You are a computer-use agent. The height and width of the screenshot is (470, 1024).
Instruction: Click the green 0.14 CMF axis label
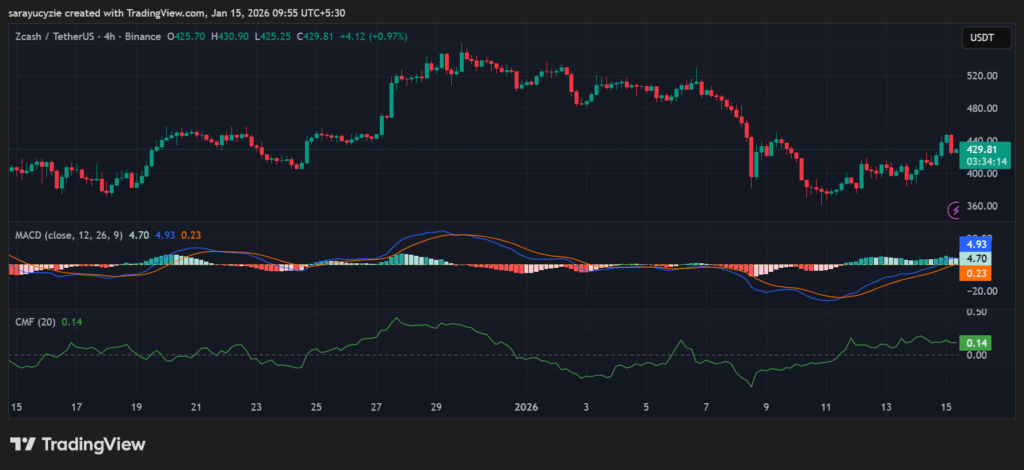[975, 342]
